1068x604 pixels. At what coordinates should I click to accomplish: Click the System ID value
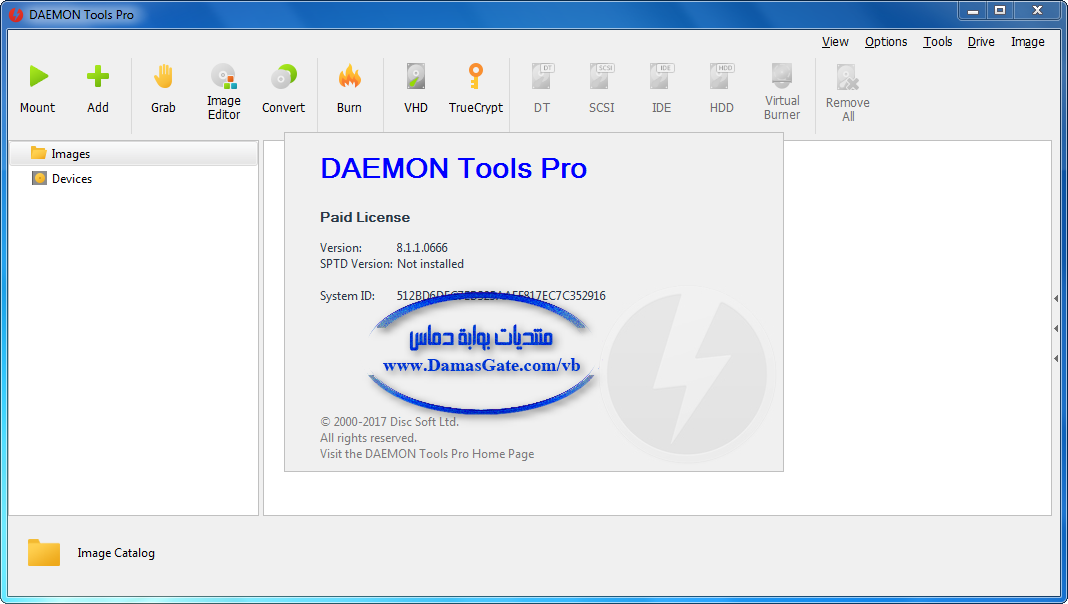501,296
